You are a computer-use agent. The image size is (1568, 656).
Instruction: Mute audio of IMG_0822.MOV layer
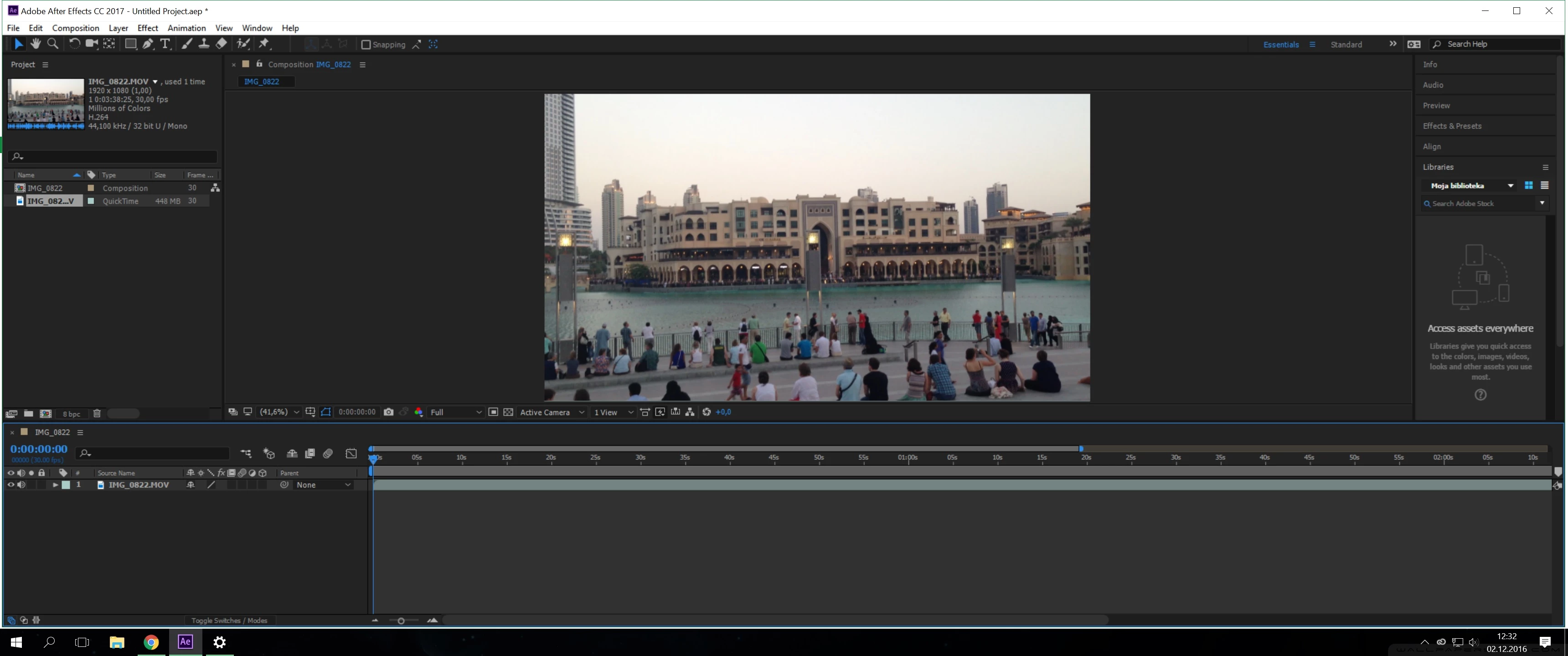coord(21,485)
